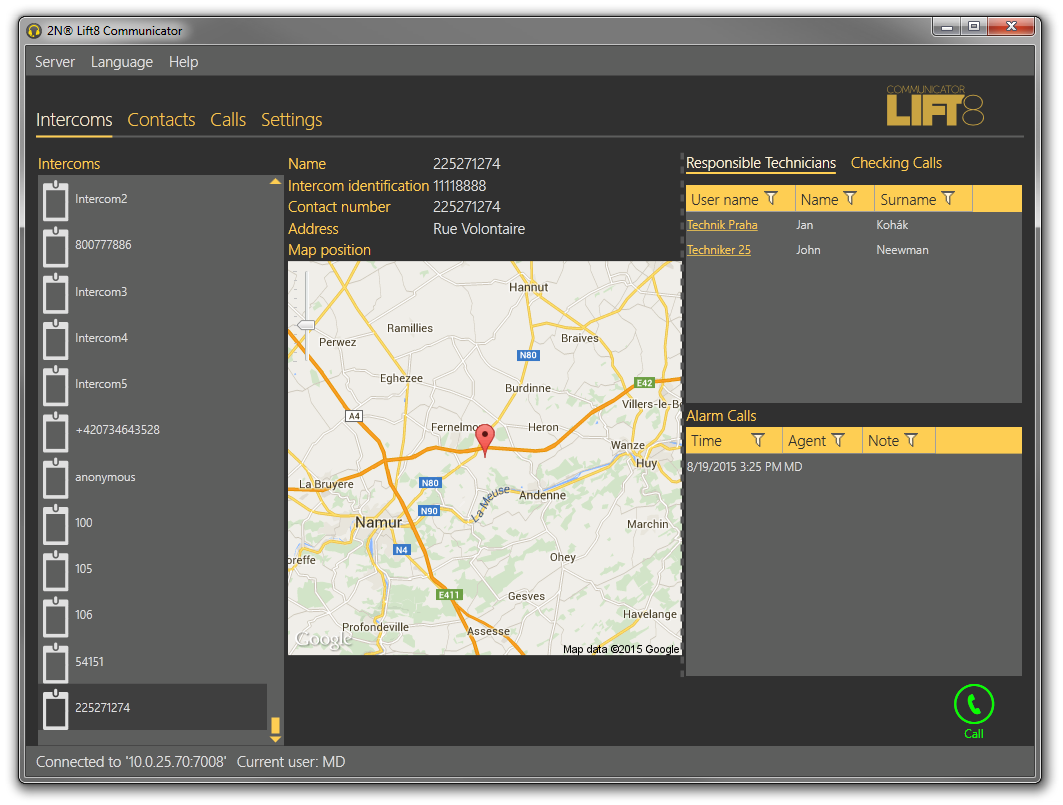Show the Checking Calls tab
Screen dimensions: 1063x805
coord(896,163)
